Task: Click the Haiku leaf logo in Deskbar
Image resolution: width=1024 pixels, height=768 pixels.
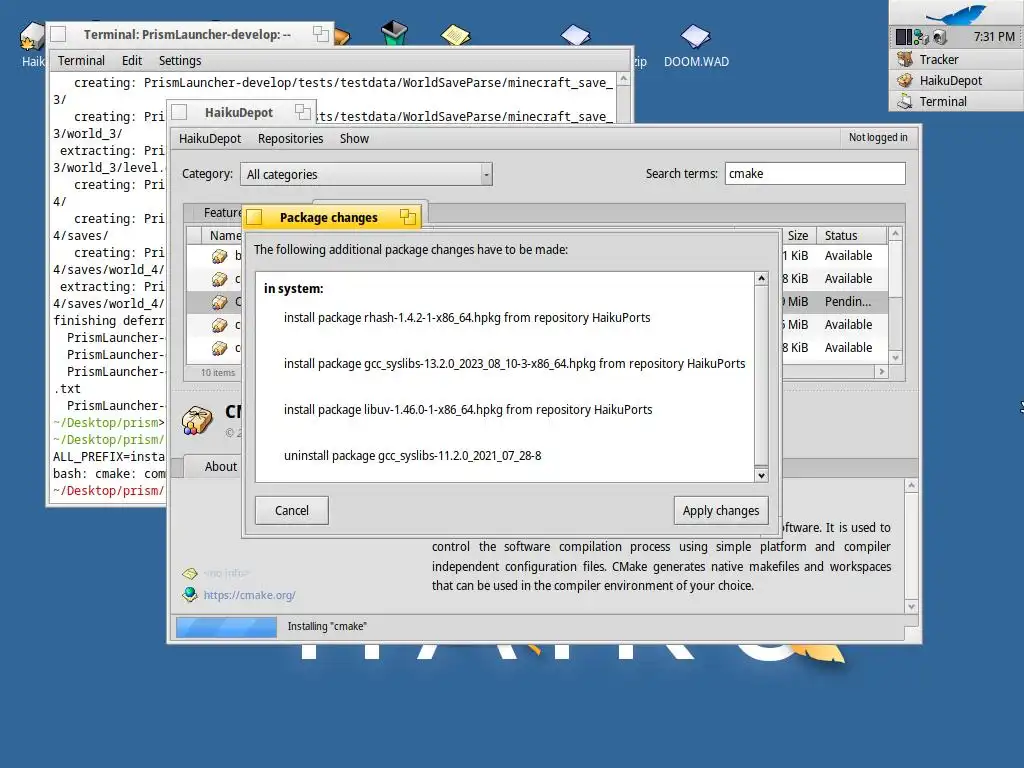Action: (x=956, y=13)
